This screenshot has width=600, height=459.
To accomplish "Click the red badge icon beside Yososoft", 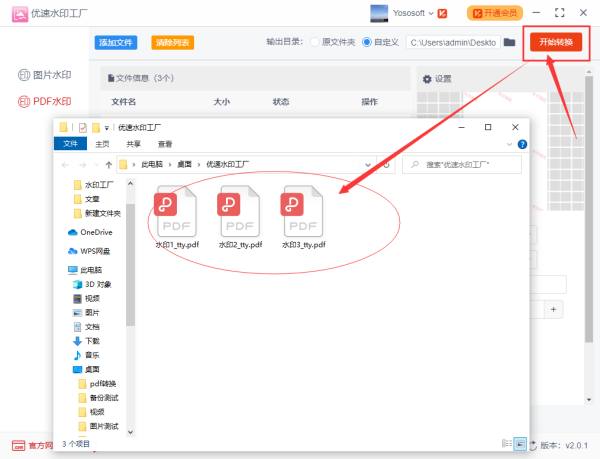I will (442, 13).
